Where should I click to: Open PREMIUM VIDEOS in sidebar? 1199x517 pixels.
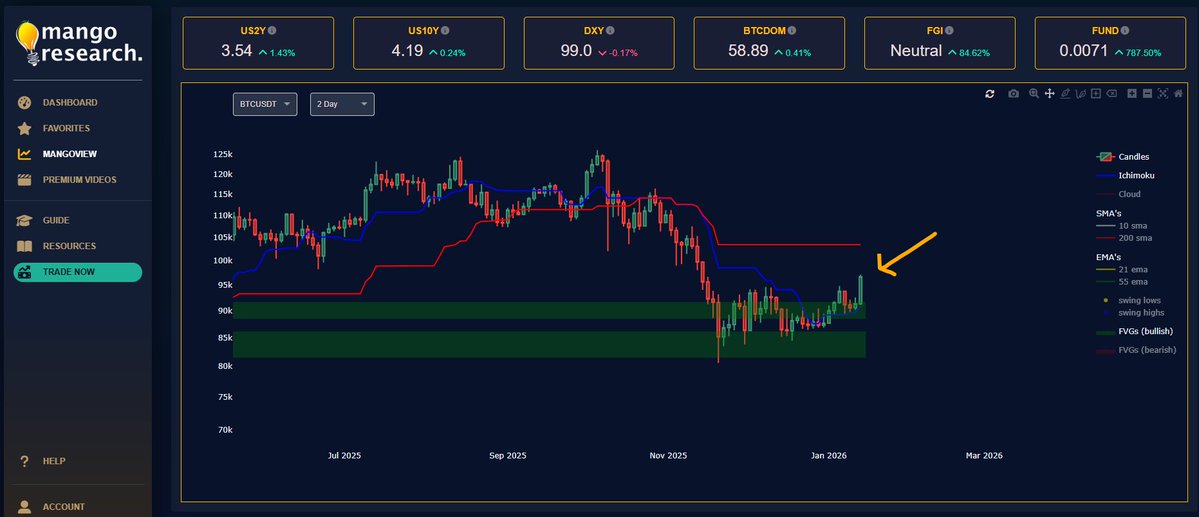pos(80,180)
